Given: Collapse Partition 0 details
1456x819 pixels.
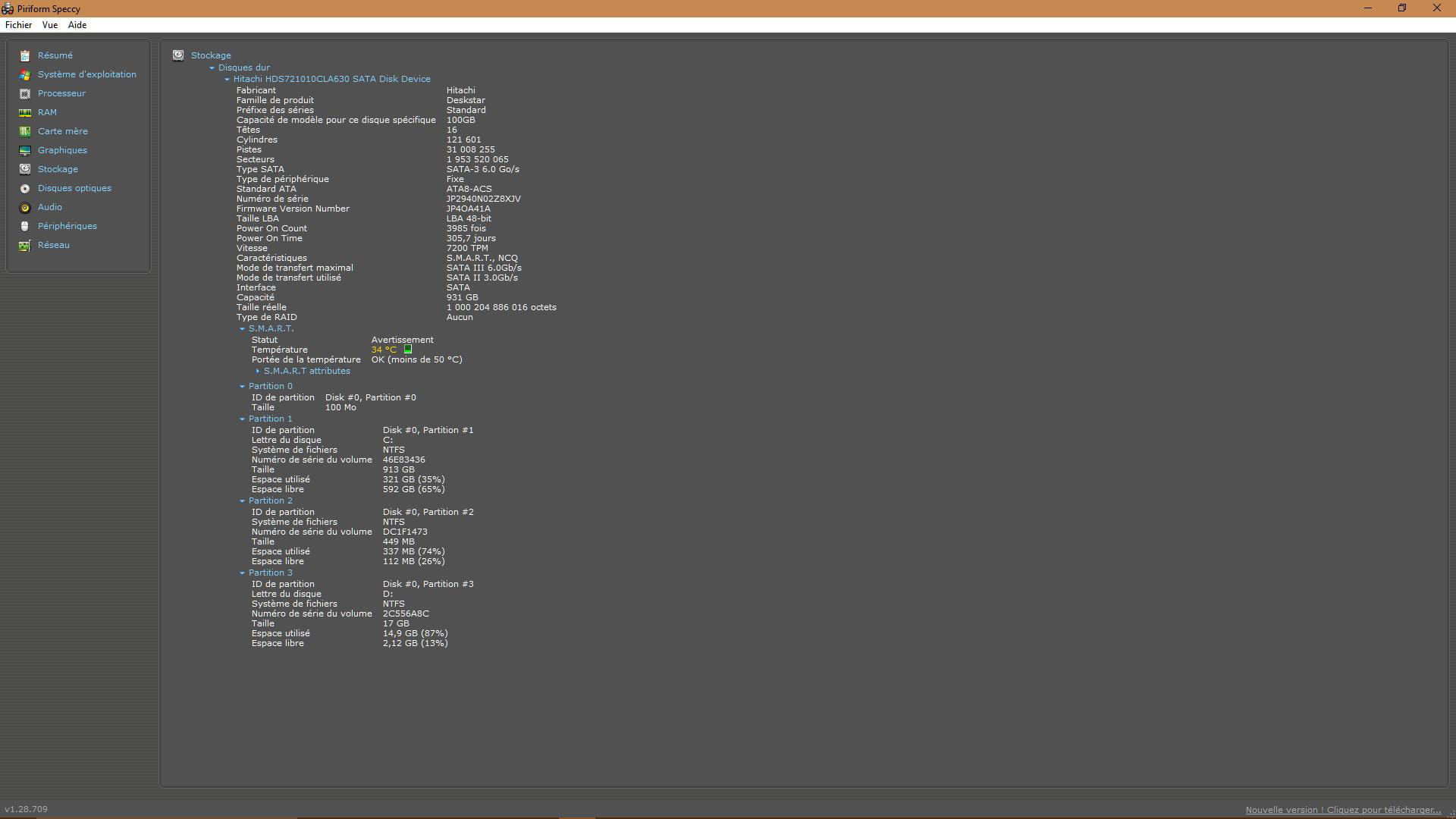Looking at the screenshot, I should pyautogui.click(x=242, y=386).
